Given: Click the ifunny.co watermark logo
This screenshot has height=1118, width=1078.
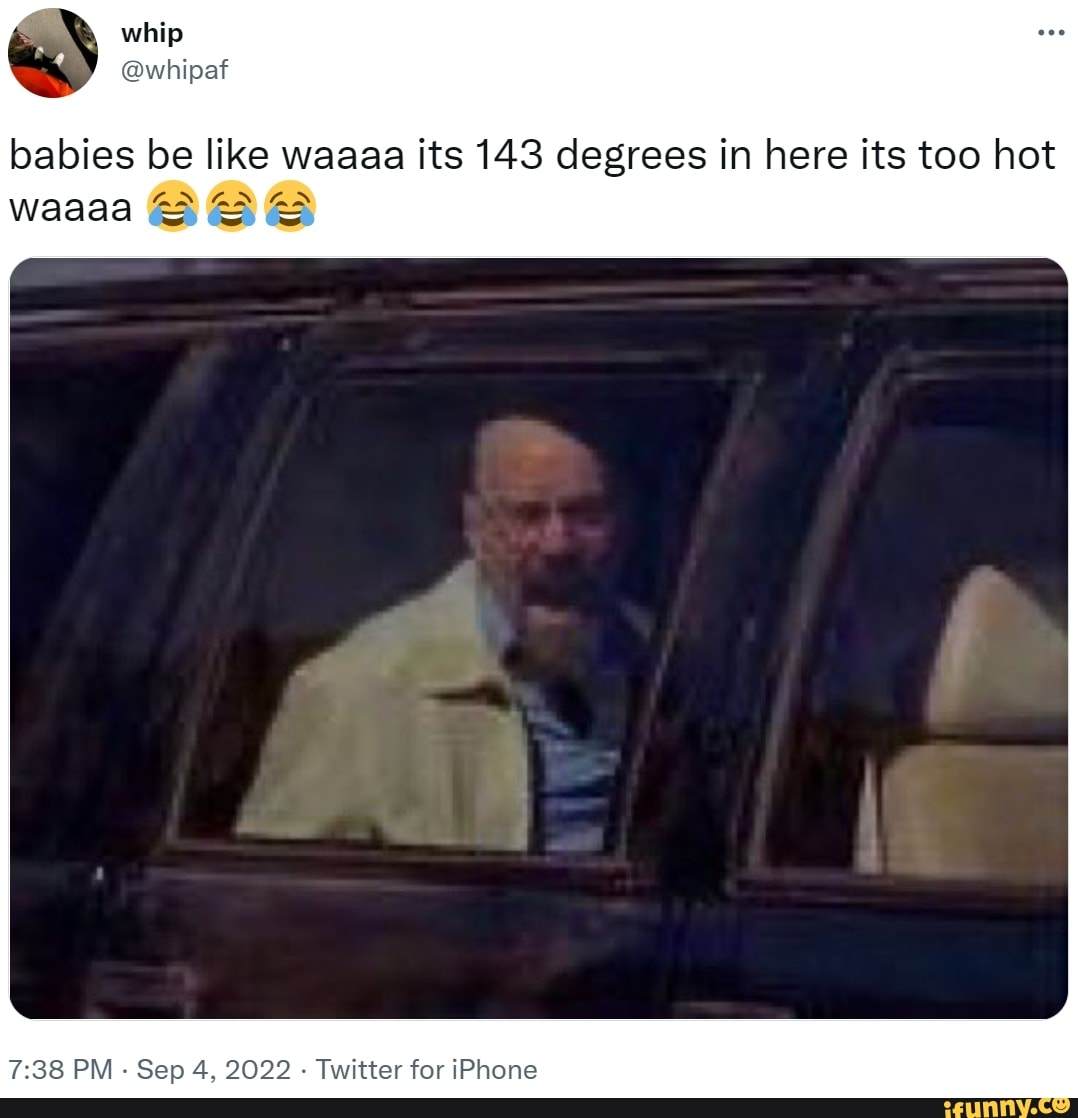Looking at the screenshot, I should (x=1010, y=1108).
